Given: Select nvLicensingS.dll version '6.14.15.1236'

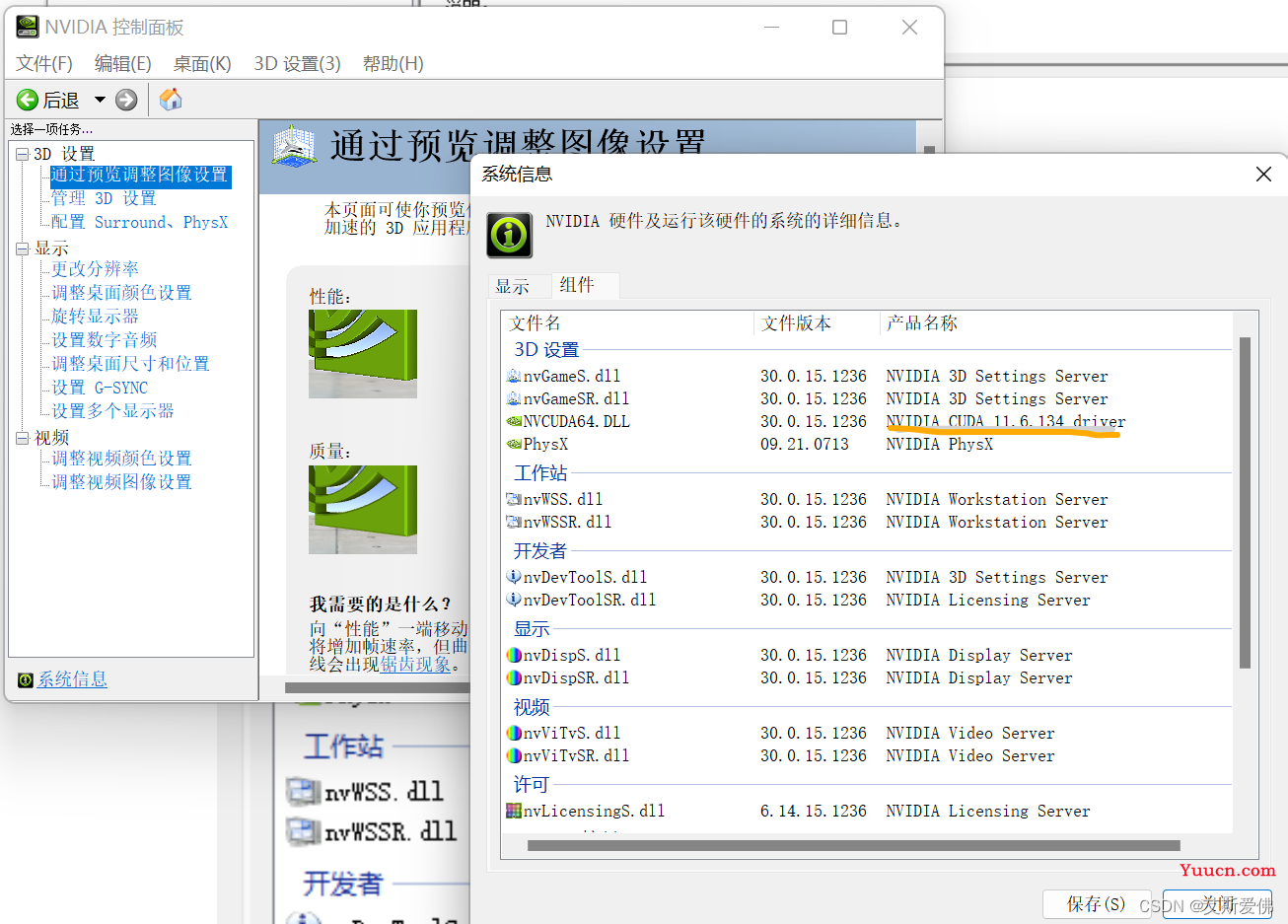Looking at the screenshot, I should click(x=813, y=812).
